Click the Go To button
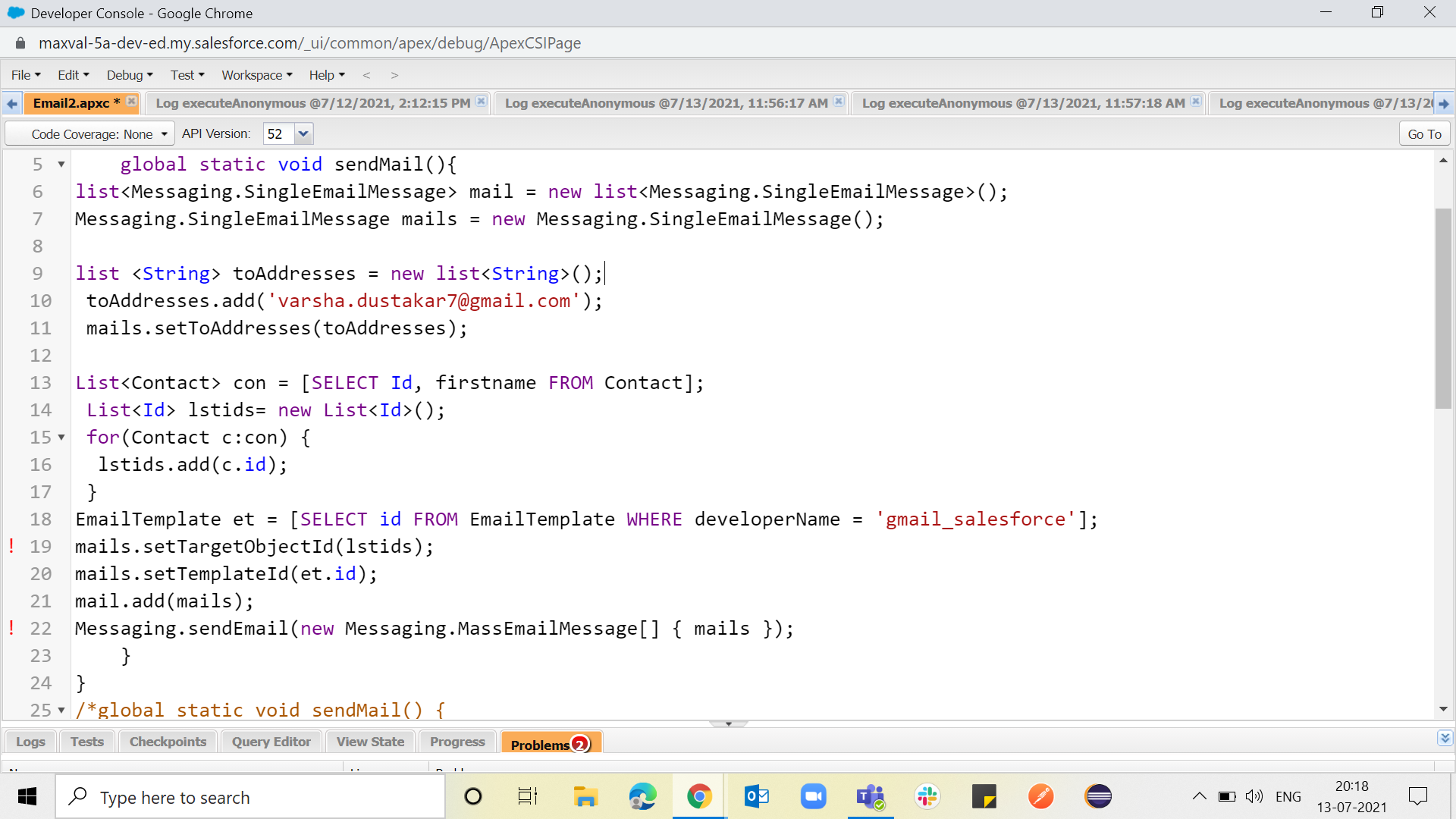1456x819 pixels. (1423, 133)
